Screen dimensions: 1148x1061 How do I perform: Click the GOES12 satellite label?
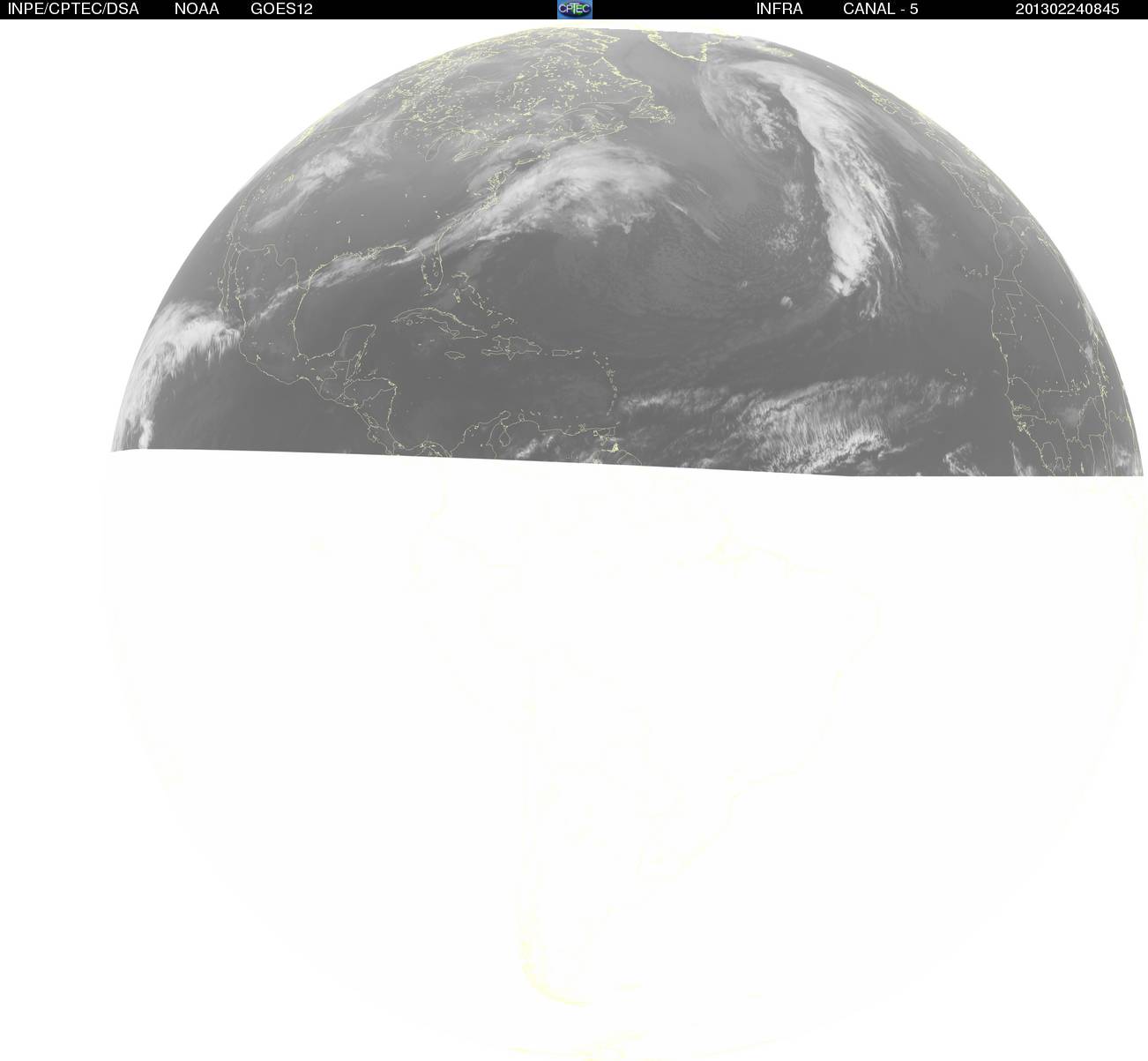pyautogui.click(x=281, y=9)
